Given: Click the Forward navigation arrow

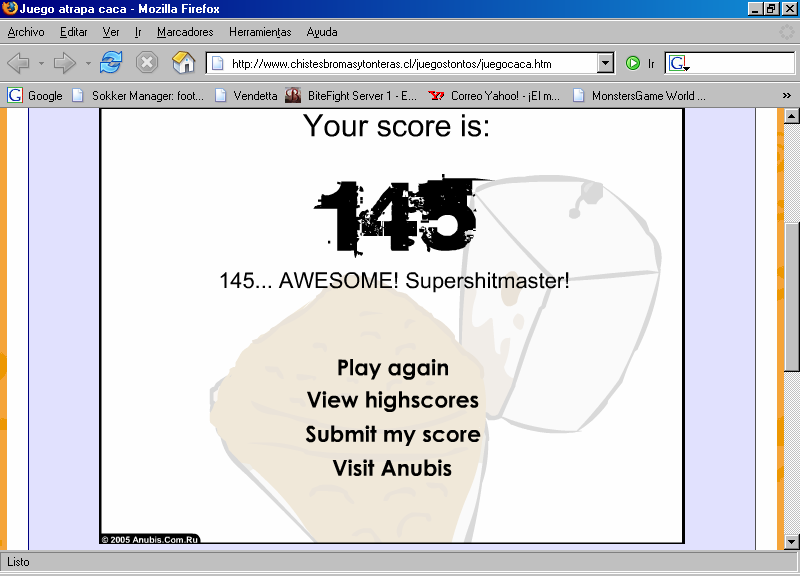Looking at the screenshot, I should [x=65, y=63].
